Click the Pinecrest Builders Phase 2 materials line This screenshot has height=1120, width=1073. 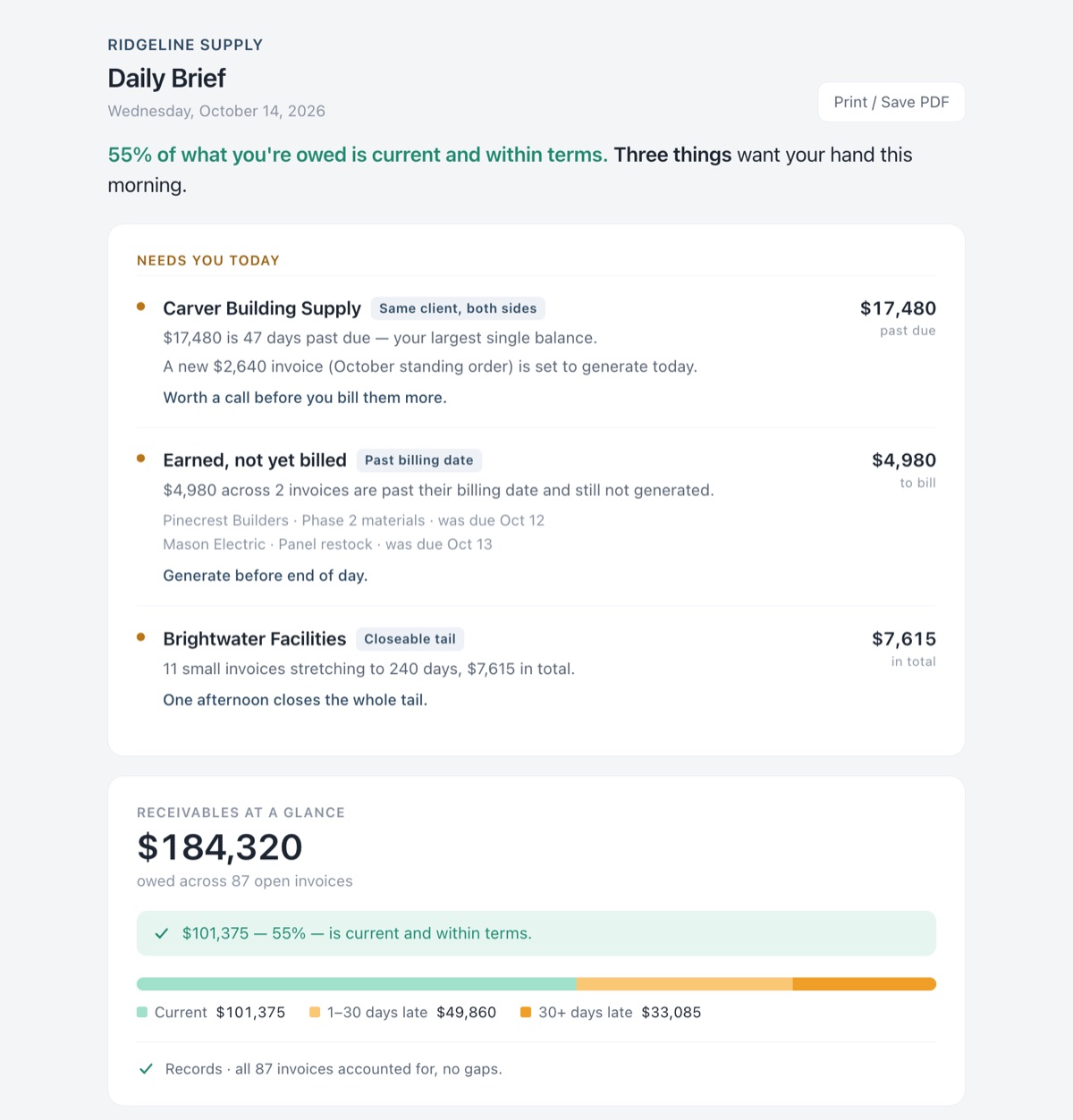tap(353, 520)
